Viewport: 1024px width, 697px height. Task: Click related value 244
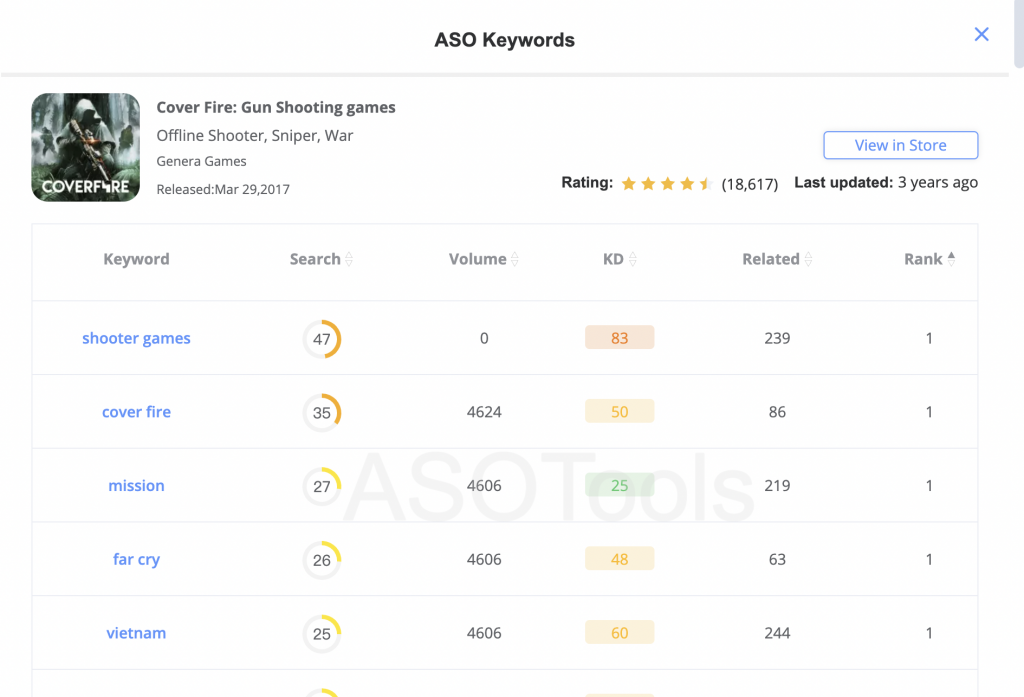coord(777,633)
